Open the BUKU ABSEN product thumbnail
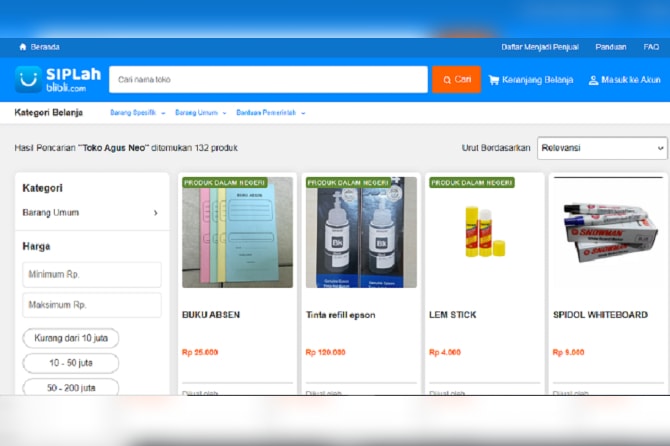 point(238,233)
